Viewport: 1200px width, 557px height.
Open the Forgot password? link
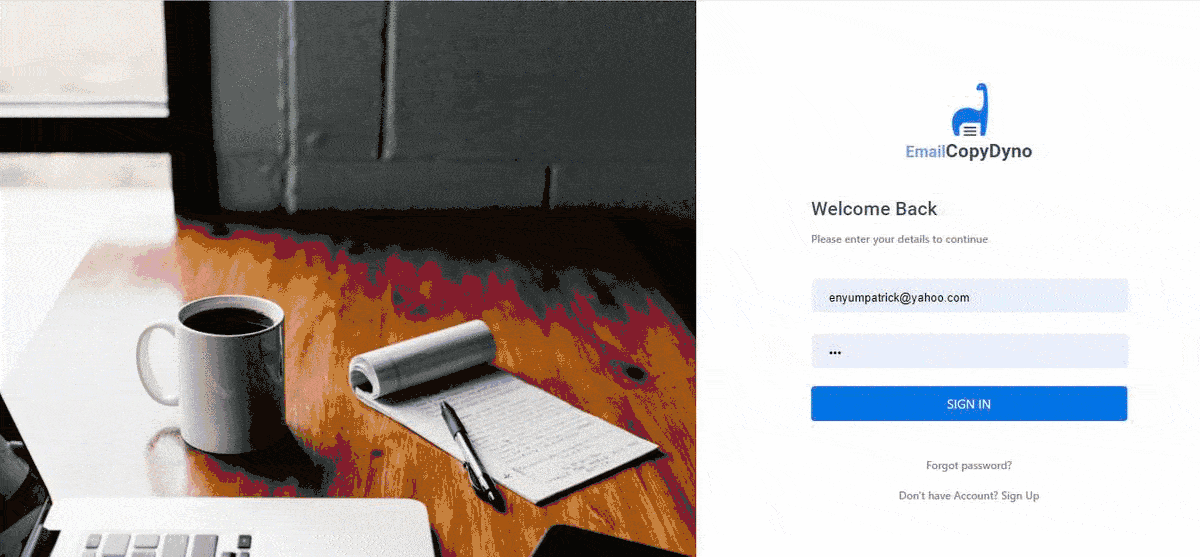[969, 466]
